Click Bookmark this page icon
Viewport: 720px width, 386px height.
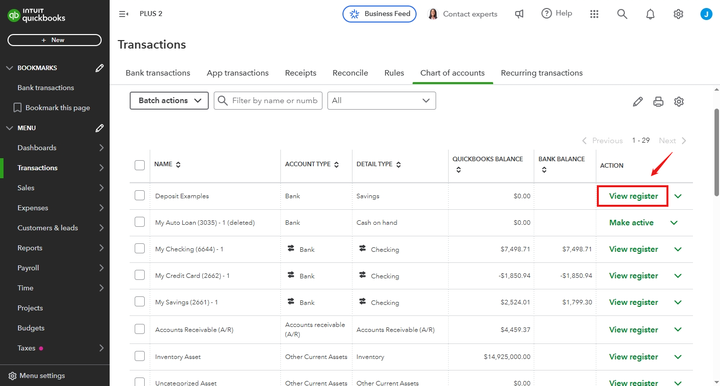click(x=17, y=107)
